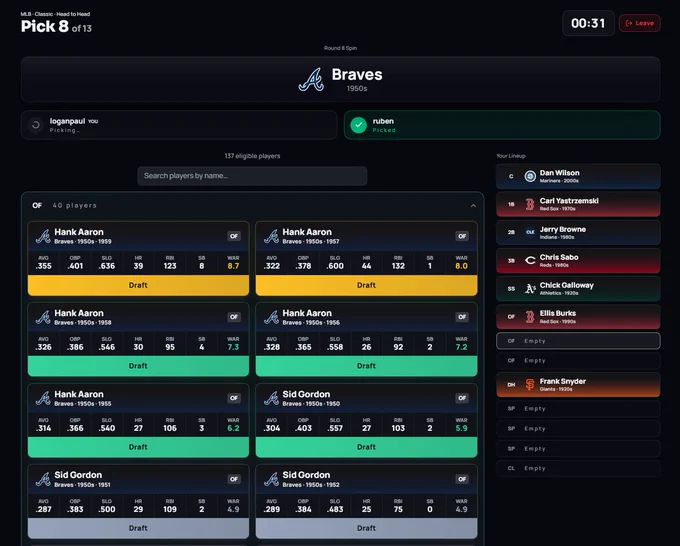Draft Sid Gordon 1950

[366, 447]
